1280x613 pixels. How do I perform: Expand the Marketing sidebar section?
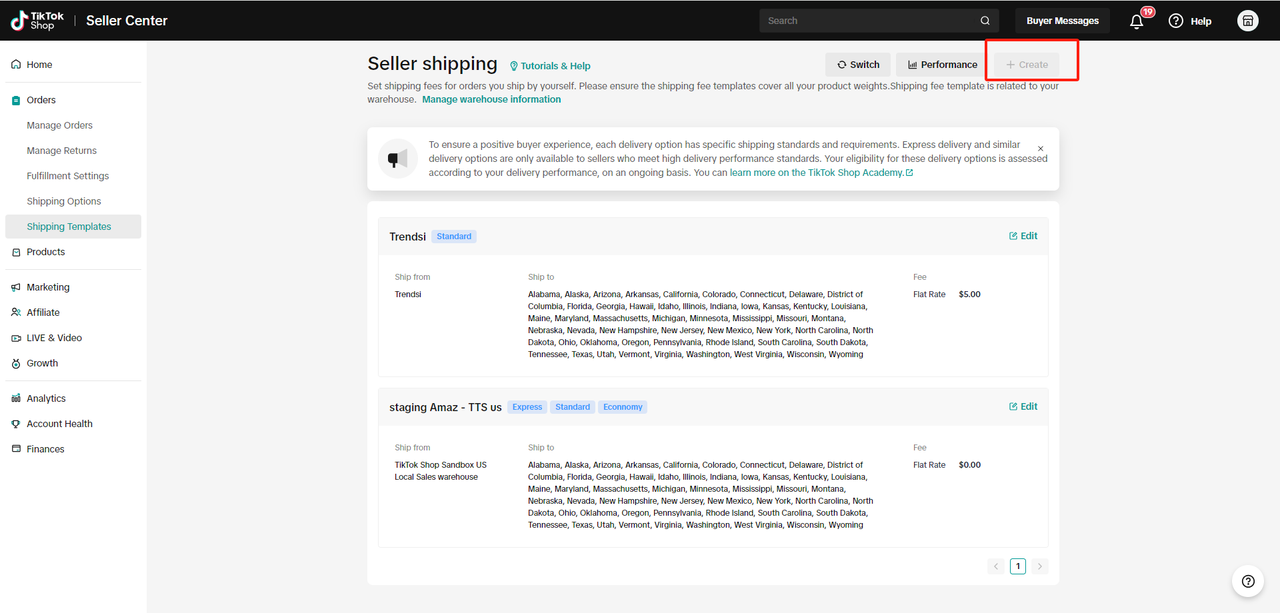(x=48, y=287)
